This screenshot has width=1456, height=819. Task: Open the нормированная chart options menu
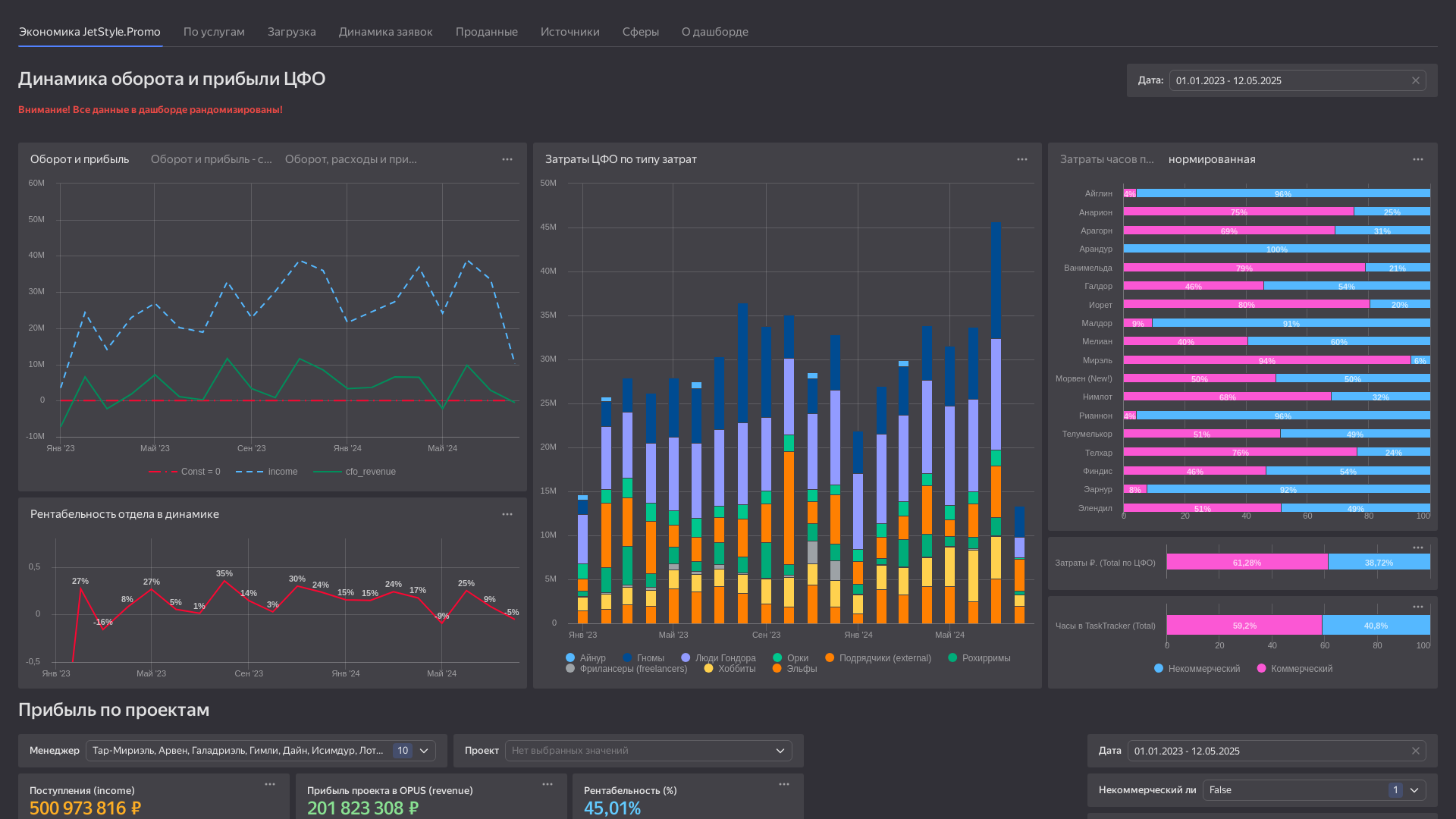(1418, 159)
